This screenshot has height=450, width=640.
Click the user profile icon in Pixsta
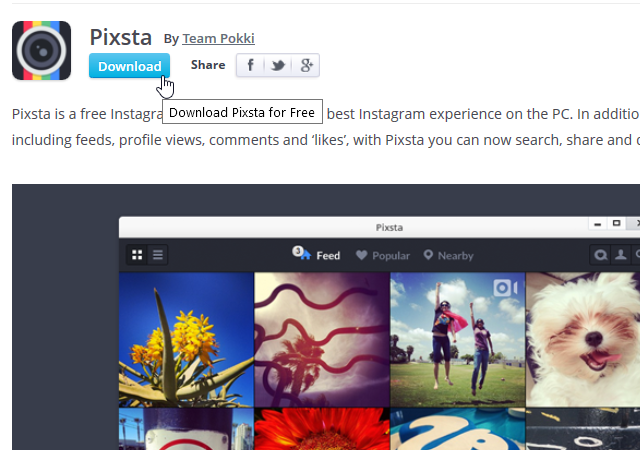pos(621,255)
